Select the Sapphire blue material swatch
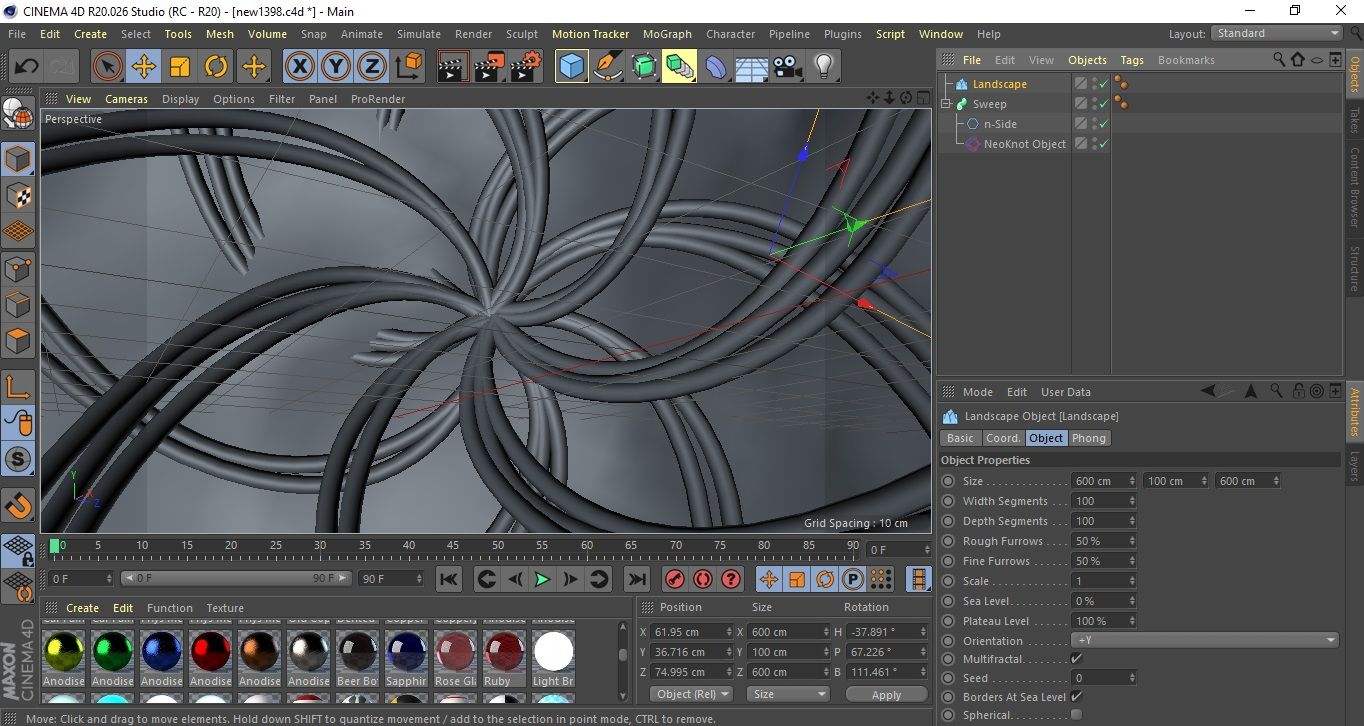The height and width of the screenshot is (726, 1364). click(407, 652)
